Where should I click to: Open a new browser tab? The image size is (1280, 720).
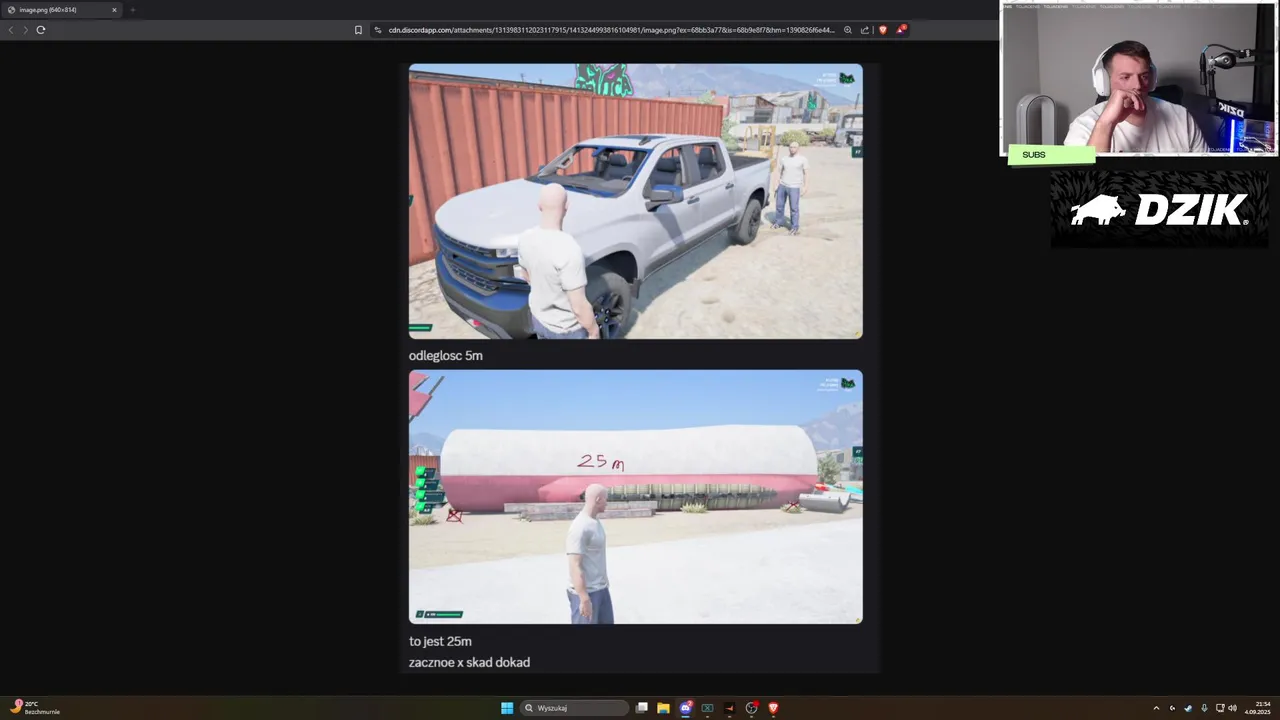point(132,10)
